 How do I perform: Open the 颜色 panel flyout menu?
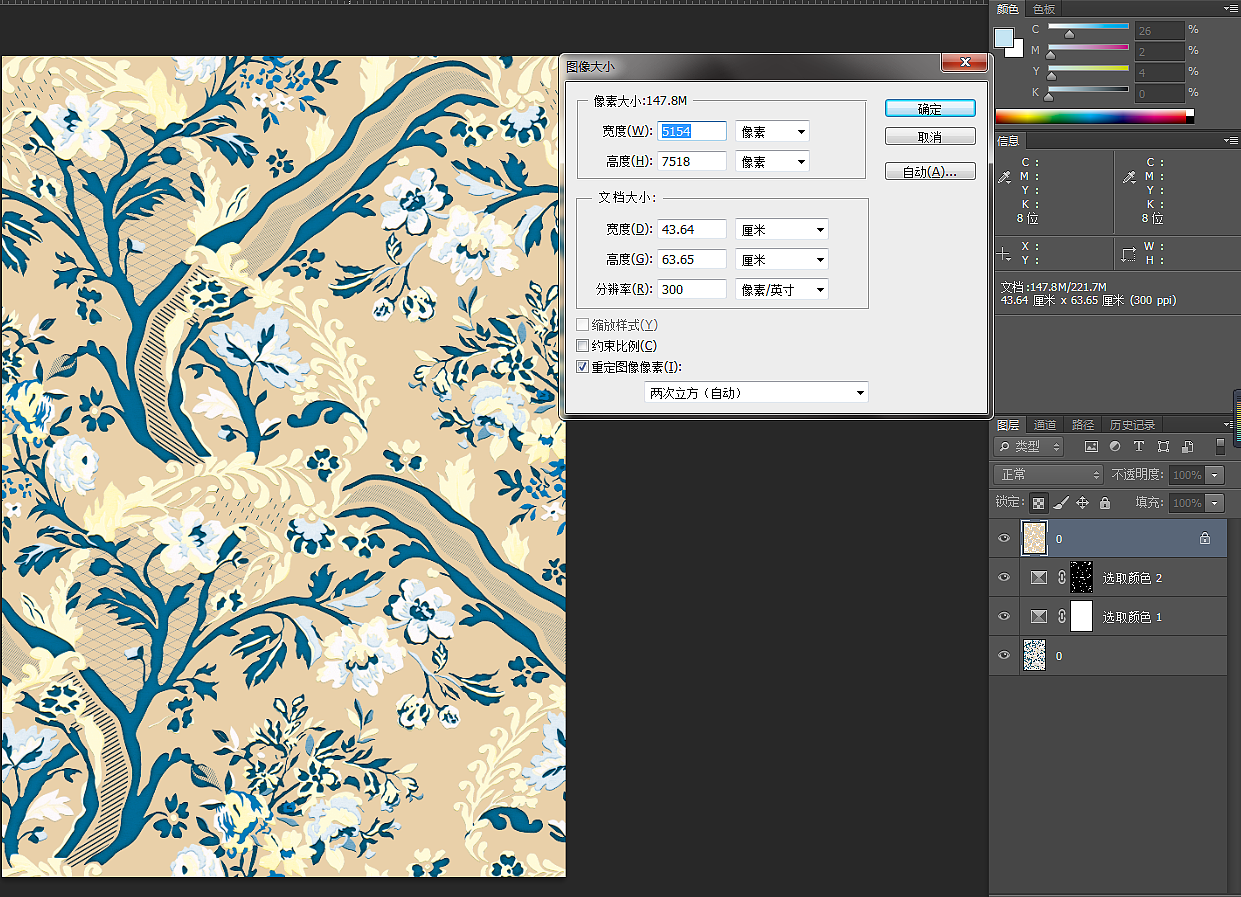1230,8
